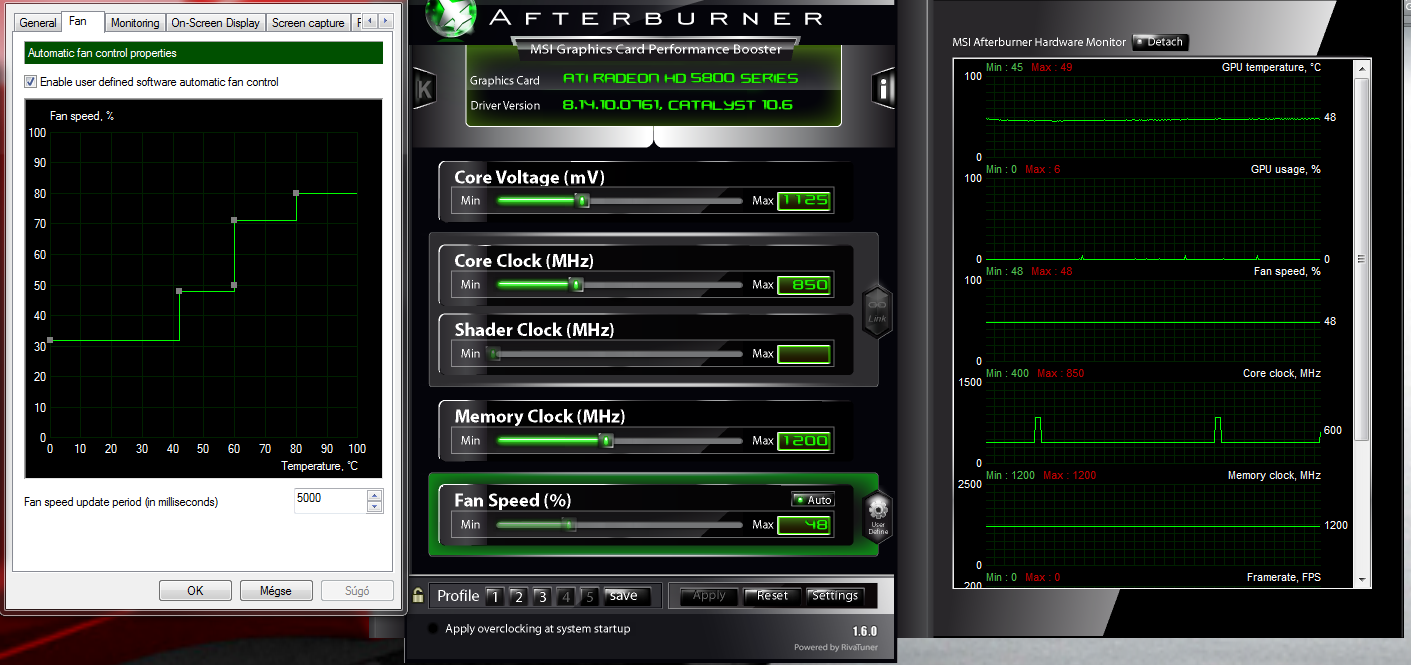Load profile slot 3

[x=542, y=597]
